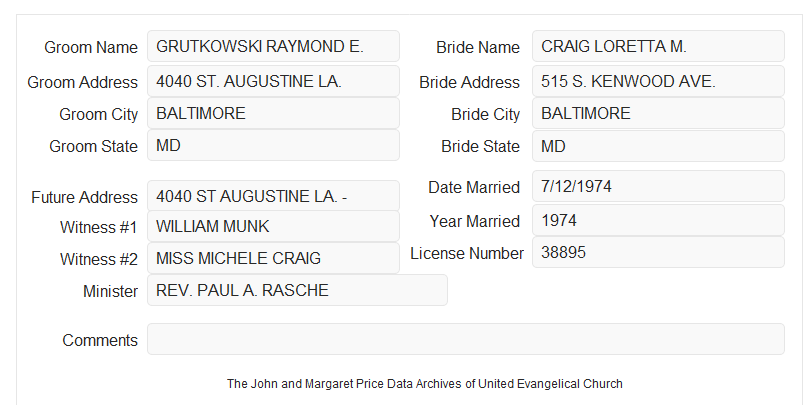Screen dimensions: 805x405
Task: Focus the Groom State field
Action: (x=273, y=145)
